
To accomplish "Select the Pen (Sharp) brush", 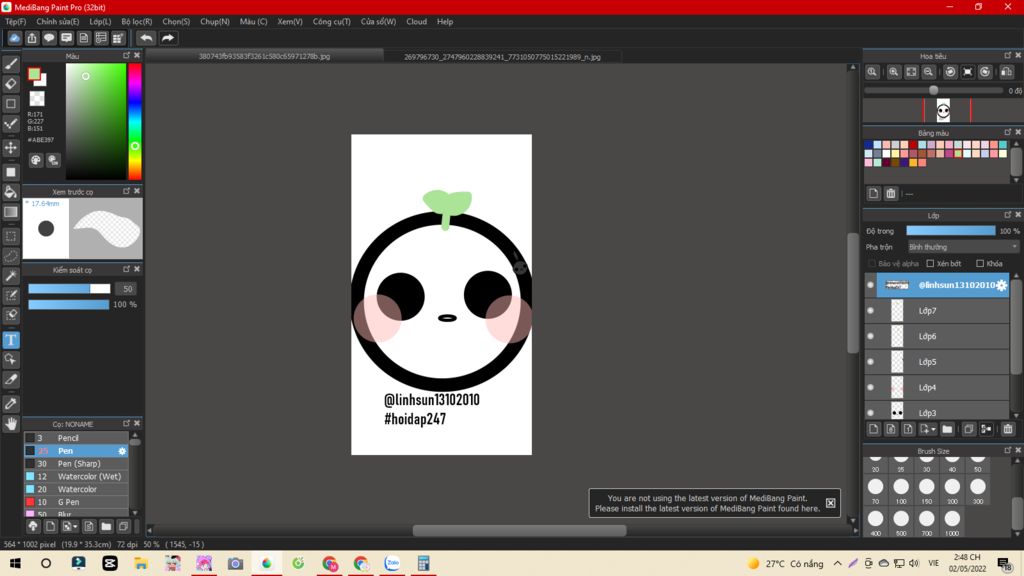I will tap(76, 464).
